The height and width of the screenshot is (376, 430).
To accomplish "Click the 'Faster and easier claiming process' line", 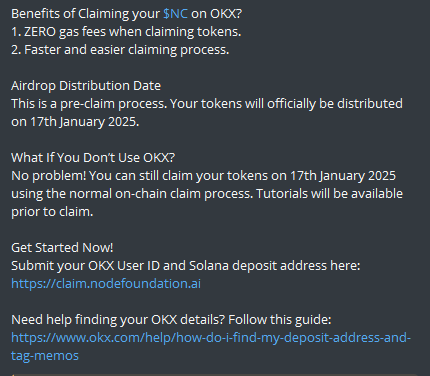I will click(x=120, y=50).
